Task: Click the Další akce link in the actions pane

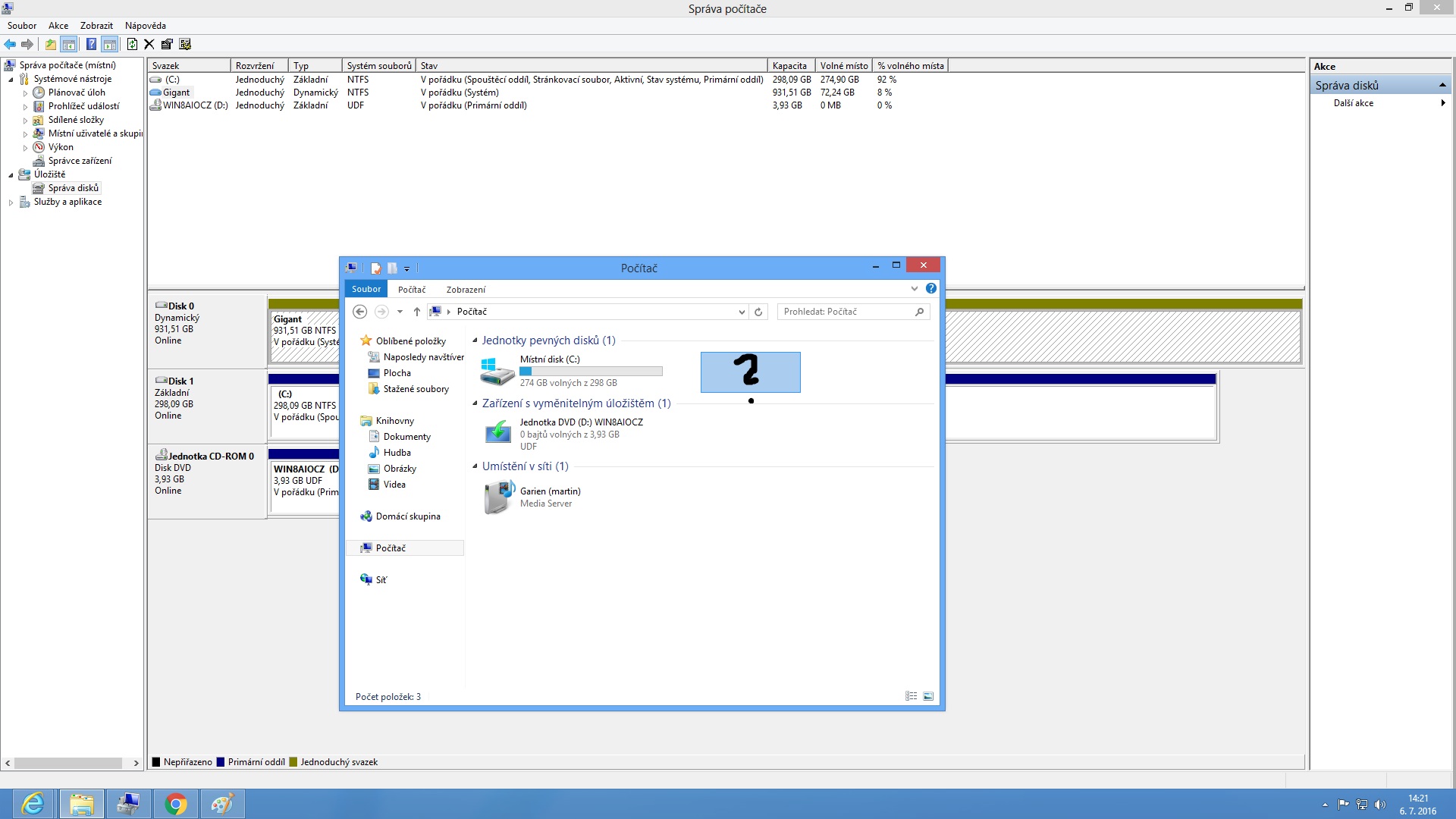Action: (x=1354, y=103)
